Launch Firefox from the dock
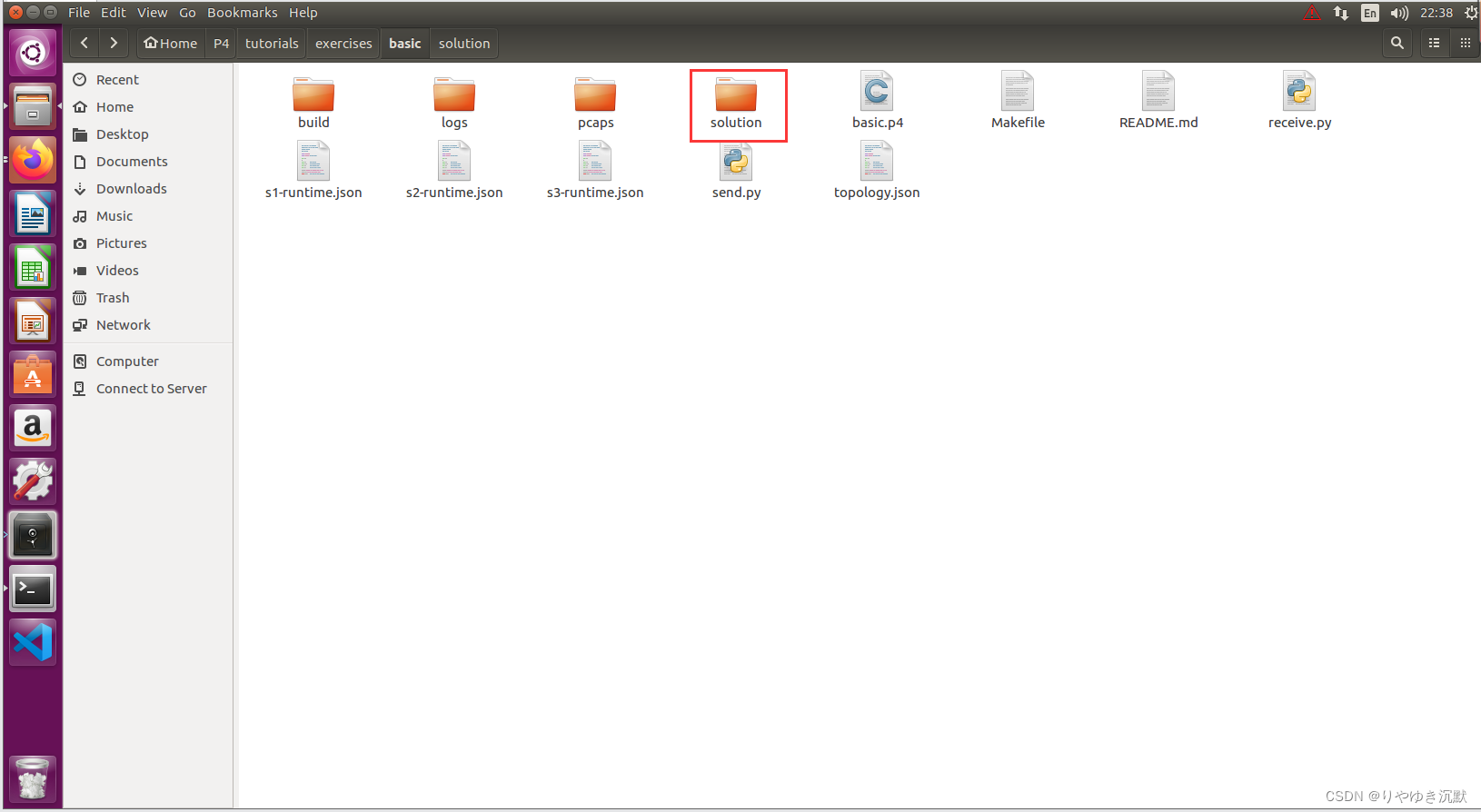Screen dimensions: 1481x812 [33, 161]
